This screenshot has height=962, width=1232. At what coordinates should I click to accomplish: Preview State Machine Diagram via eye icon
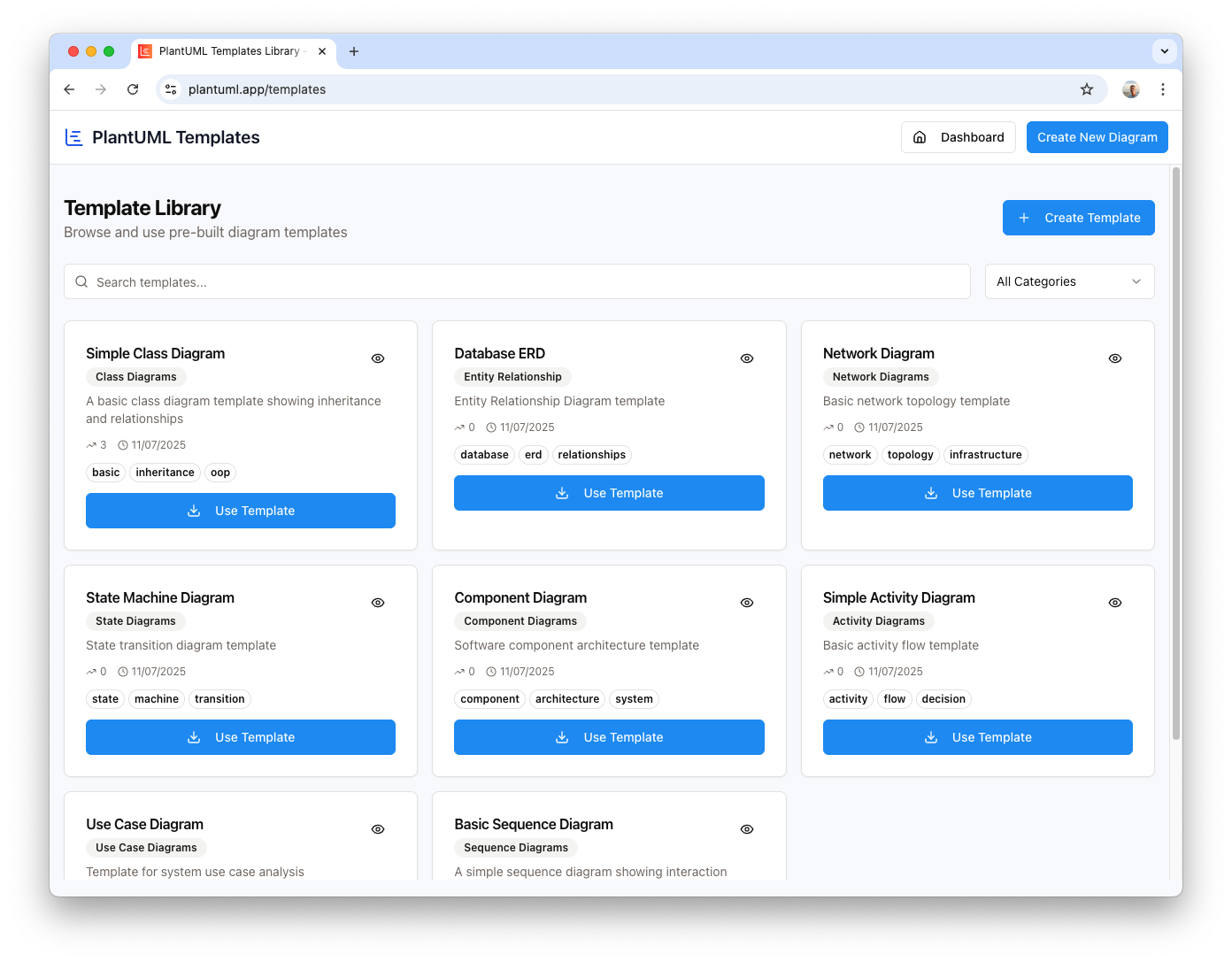(x=378, y=603)
